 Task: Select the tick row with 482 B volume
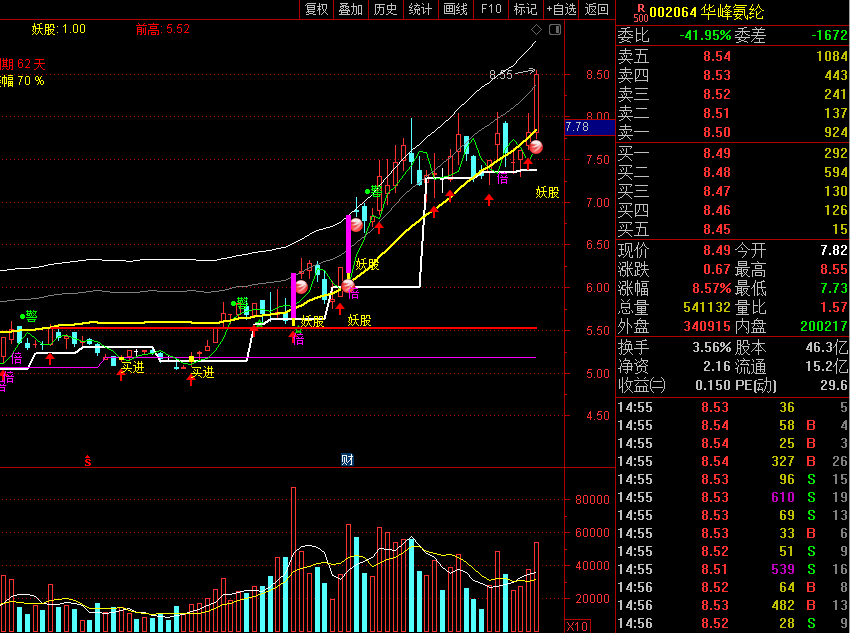click(733, 605)
